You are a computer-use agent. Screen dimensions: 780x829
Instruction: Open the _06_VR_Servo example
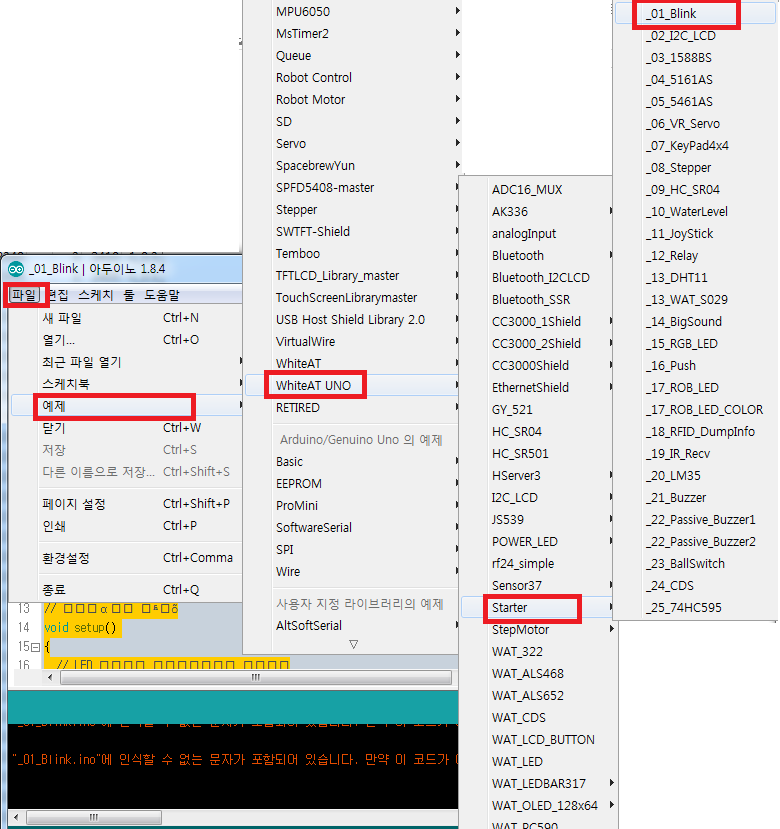695,124
